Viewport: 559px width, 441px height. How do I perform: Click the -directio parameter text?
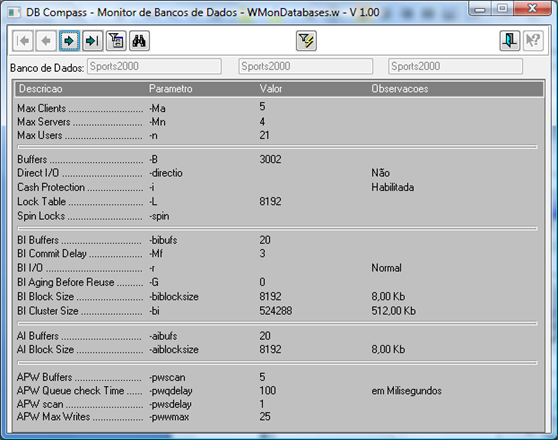pyautogui.click(x=166, y=173)
